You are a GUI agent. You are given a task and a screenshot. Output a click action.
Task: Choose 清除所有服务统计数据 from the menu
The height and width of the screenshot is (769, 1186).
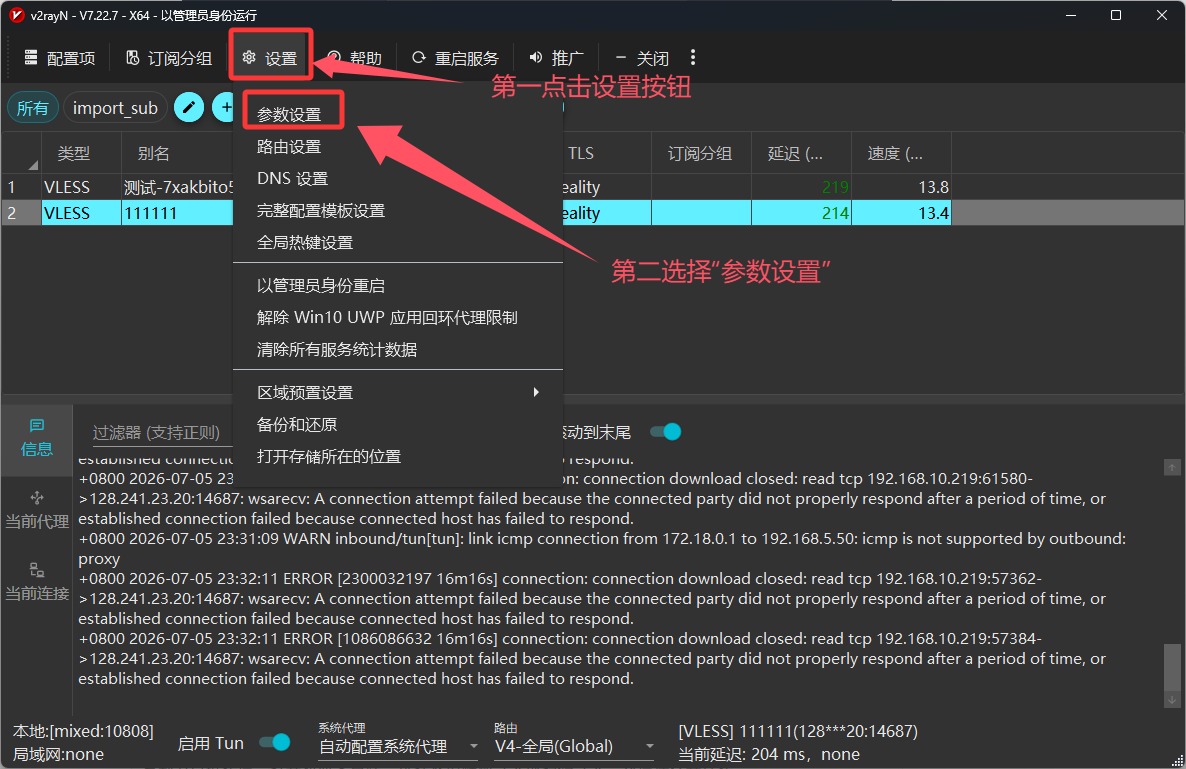[337, 349]
